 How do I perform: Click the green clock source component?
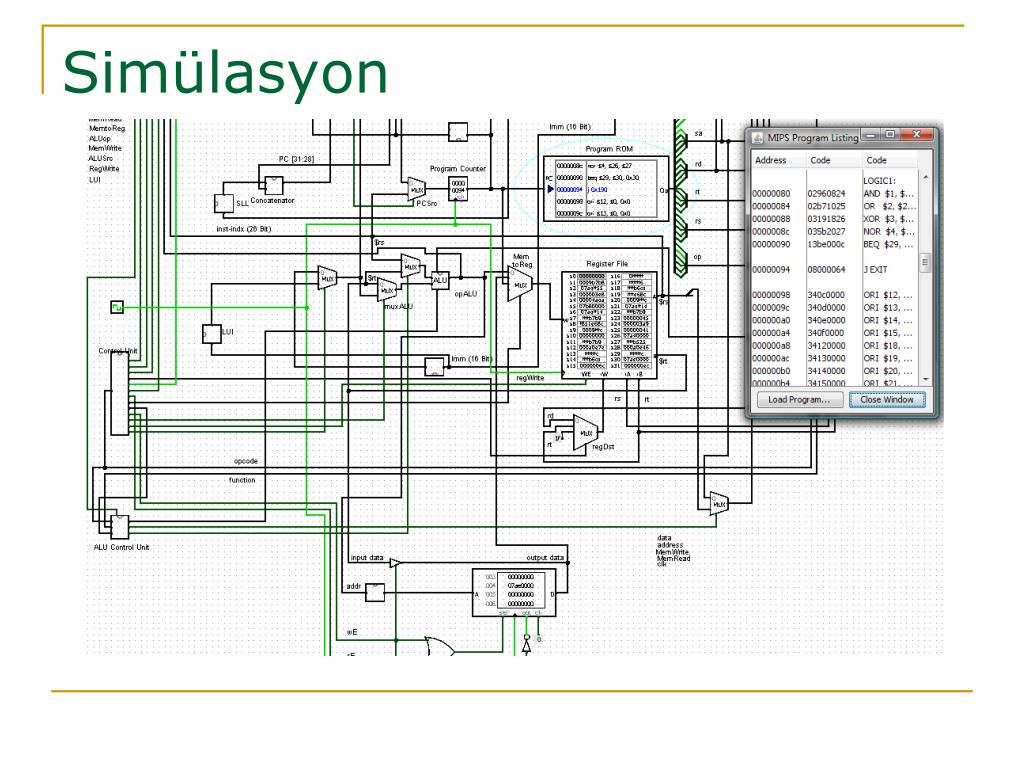pos(117,307)
